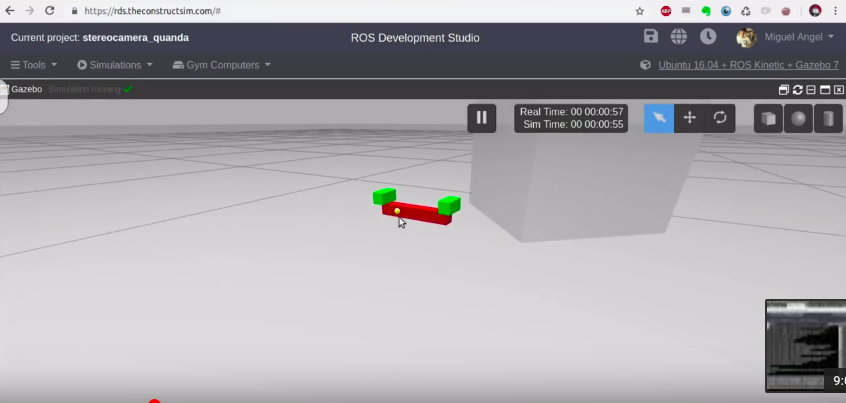Image resolution: width=846 pixels, height=403 pixels.
Task: Select the red stereo camera bar model
Action: point(417,213)
